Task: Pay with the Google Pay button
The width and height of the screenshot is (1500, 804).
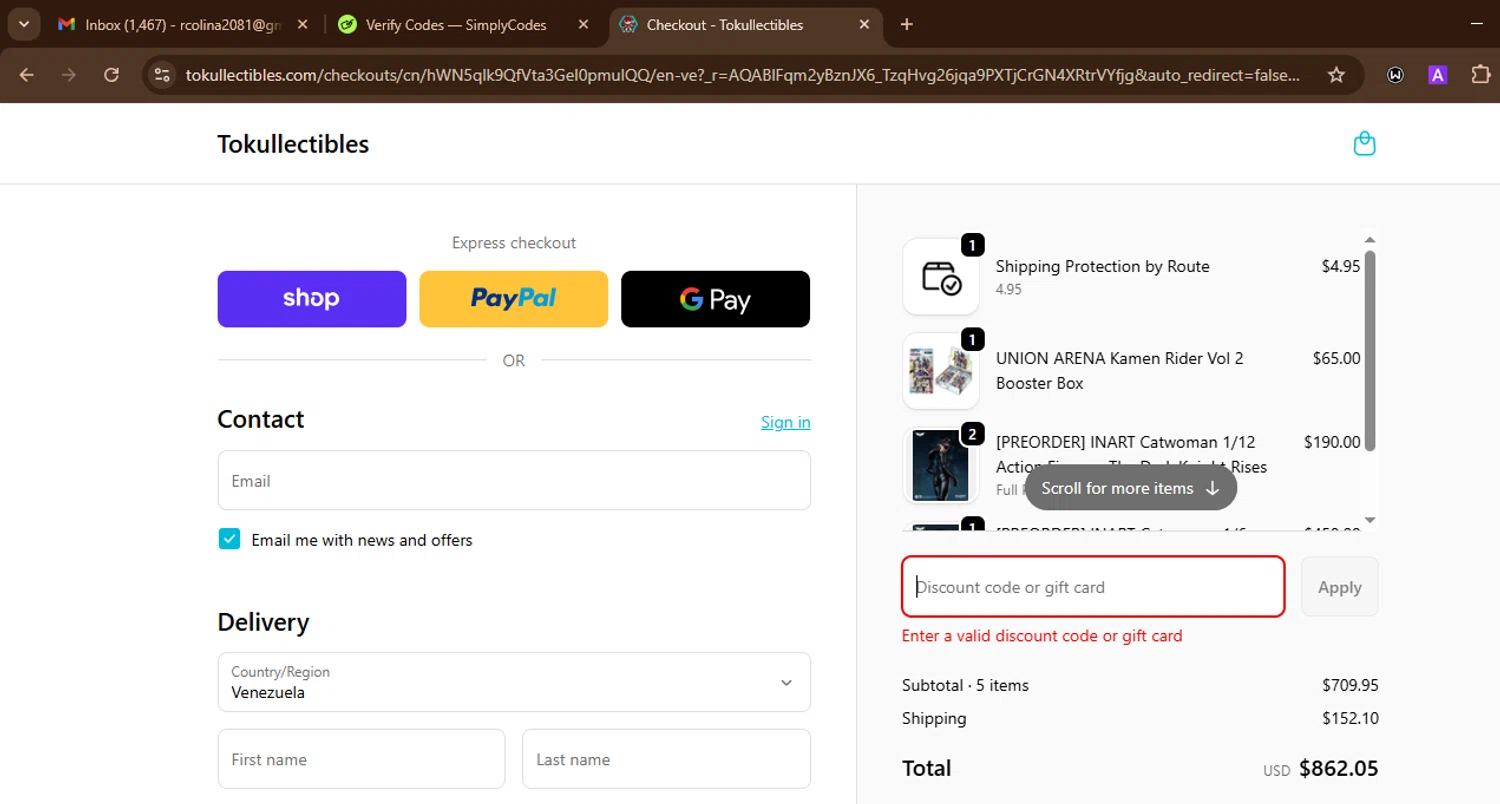Action: coord(716,299)
